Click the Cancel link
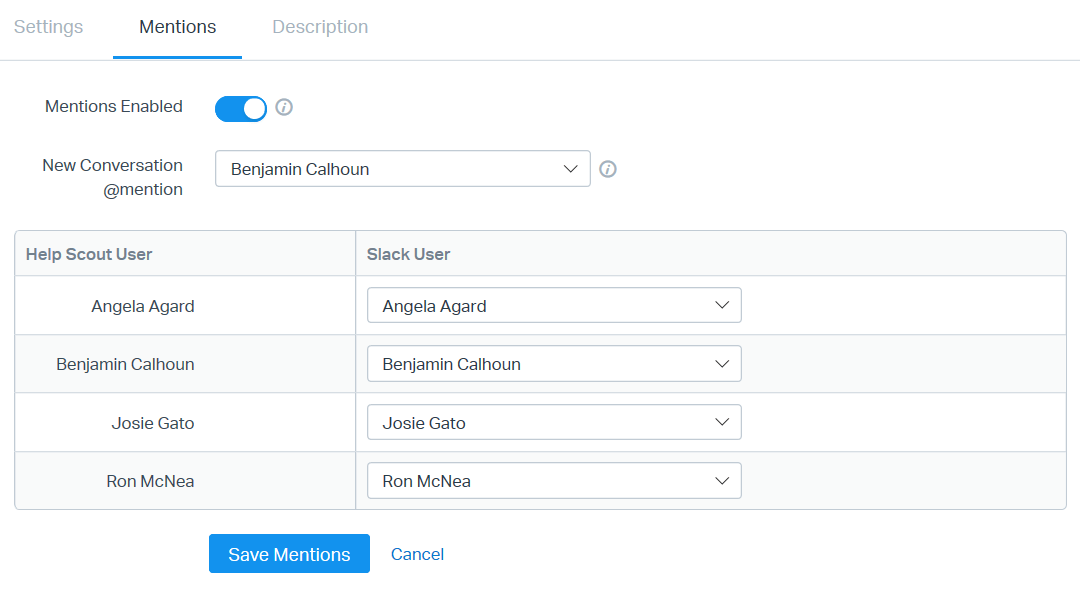The image size is (1080, 597). tap(417, 554)
